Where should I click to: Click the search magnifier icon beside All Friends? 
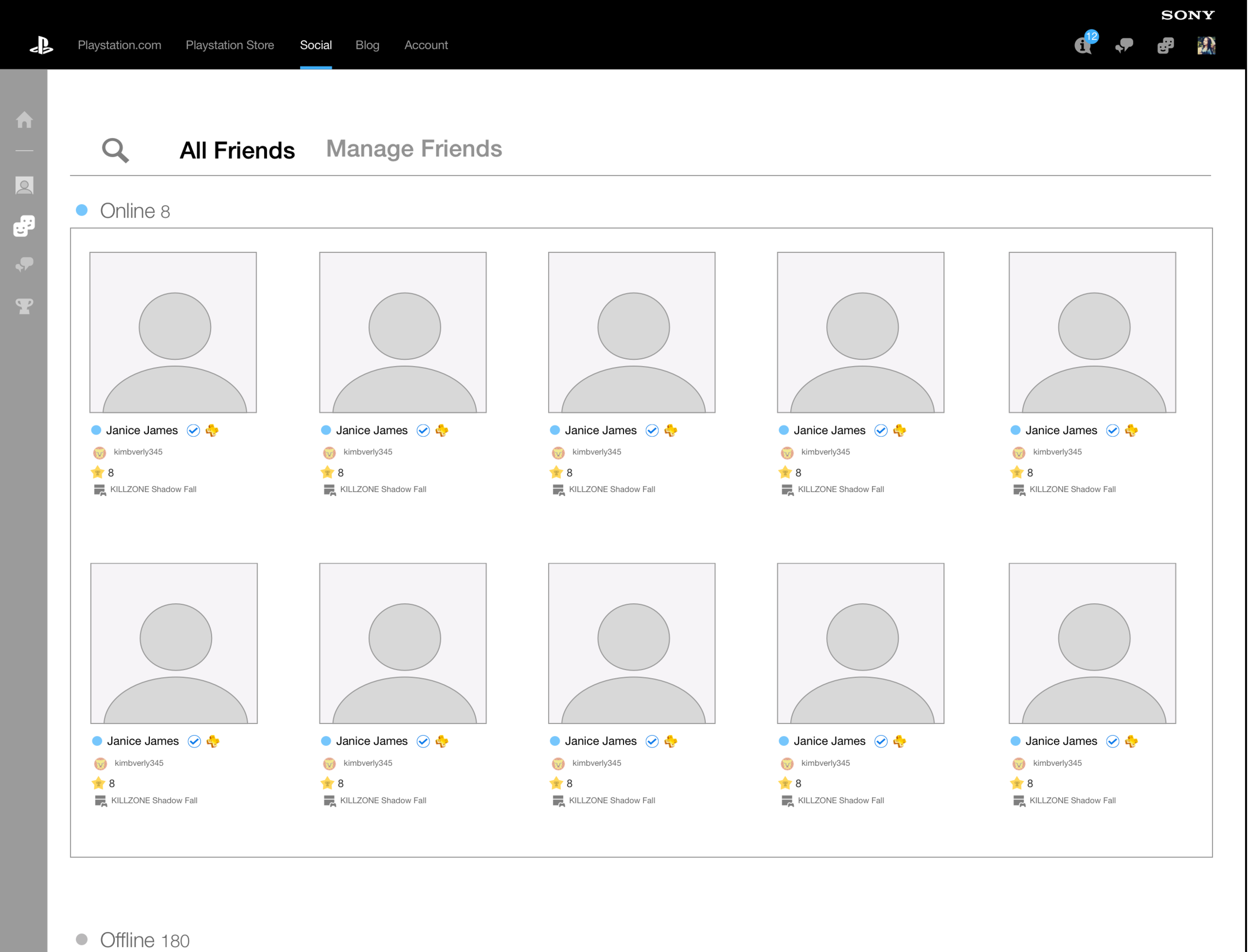pyautogui.click(x=115, y=150)
